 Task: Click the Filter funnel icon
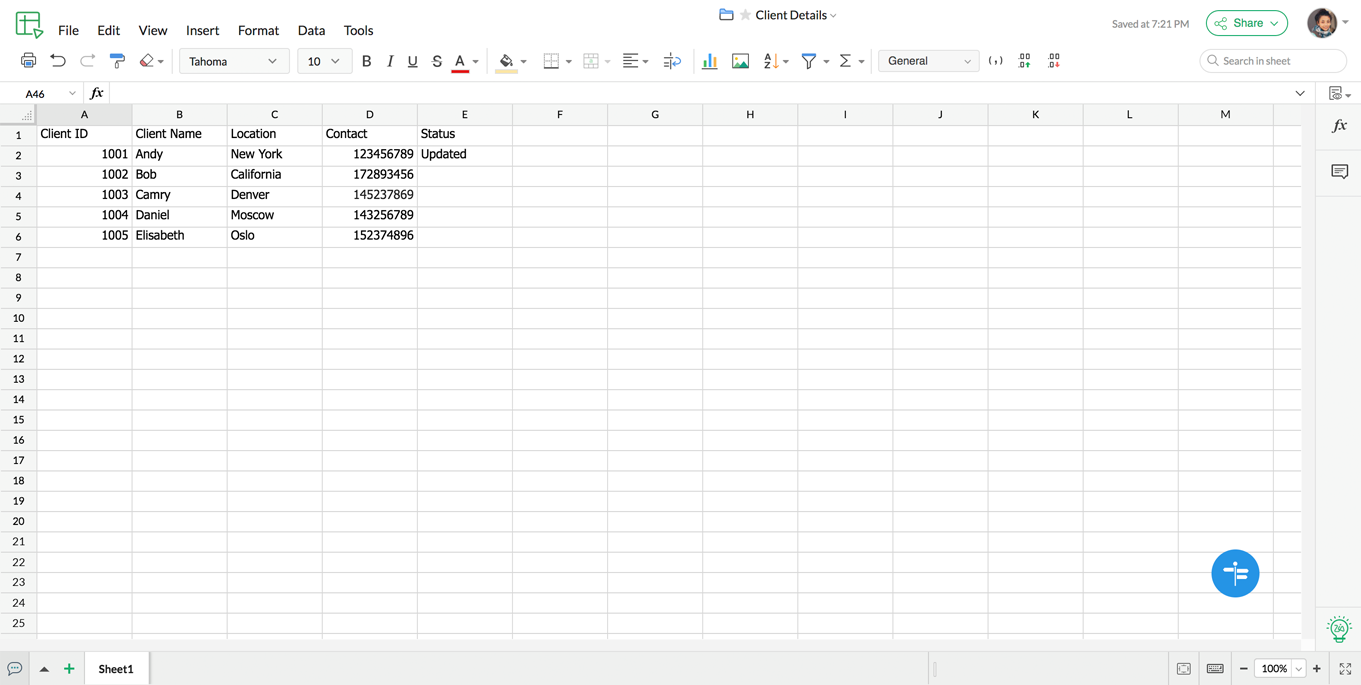click(x=809, y=61)
